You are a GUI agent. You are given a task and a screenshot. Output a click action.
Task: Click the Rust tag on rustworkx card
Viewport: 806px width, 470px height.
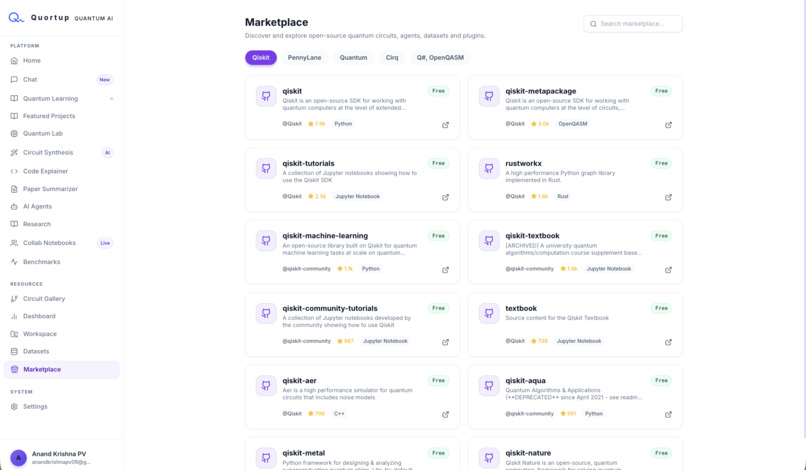(x=563, y=196)
